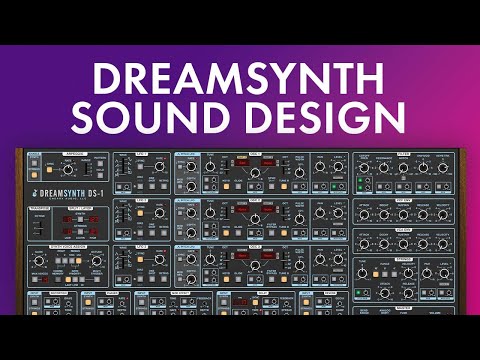
Task: Click the LFO 2 Rate knob
Action: (x=160, y=213)
